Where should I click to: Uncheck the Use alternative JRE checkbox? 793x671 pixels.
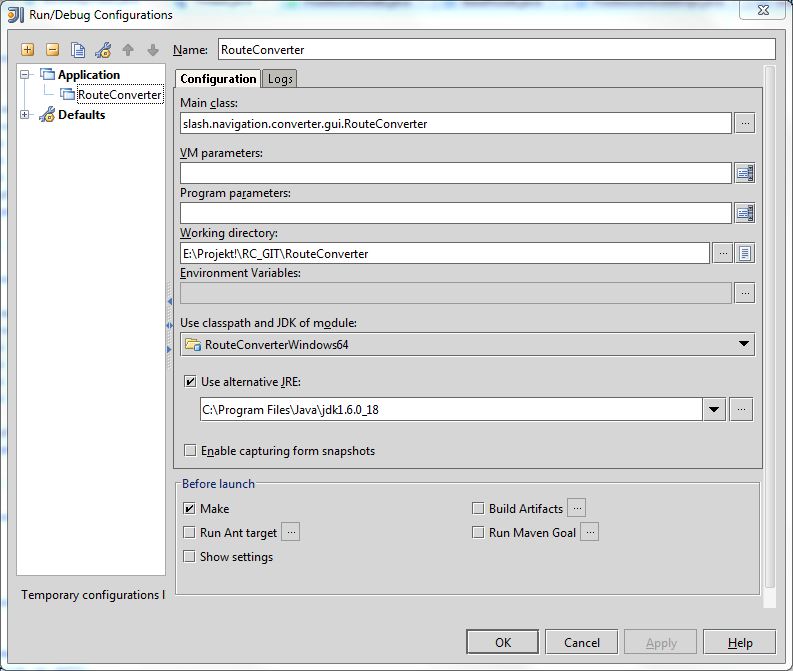191,381
